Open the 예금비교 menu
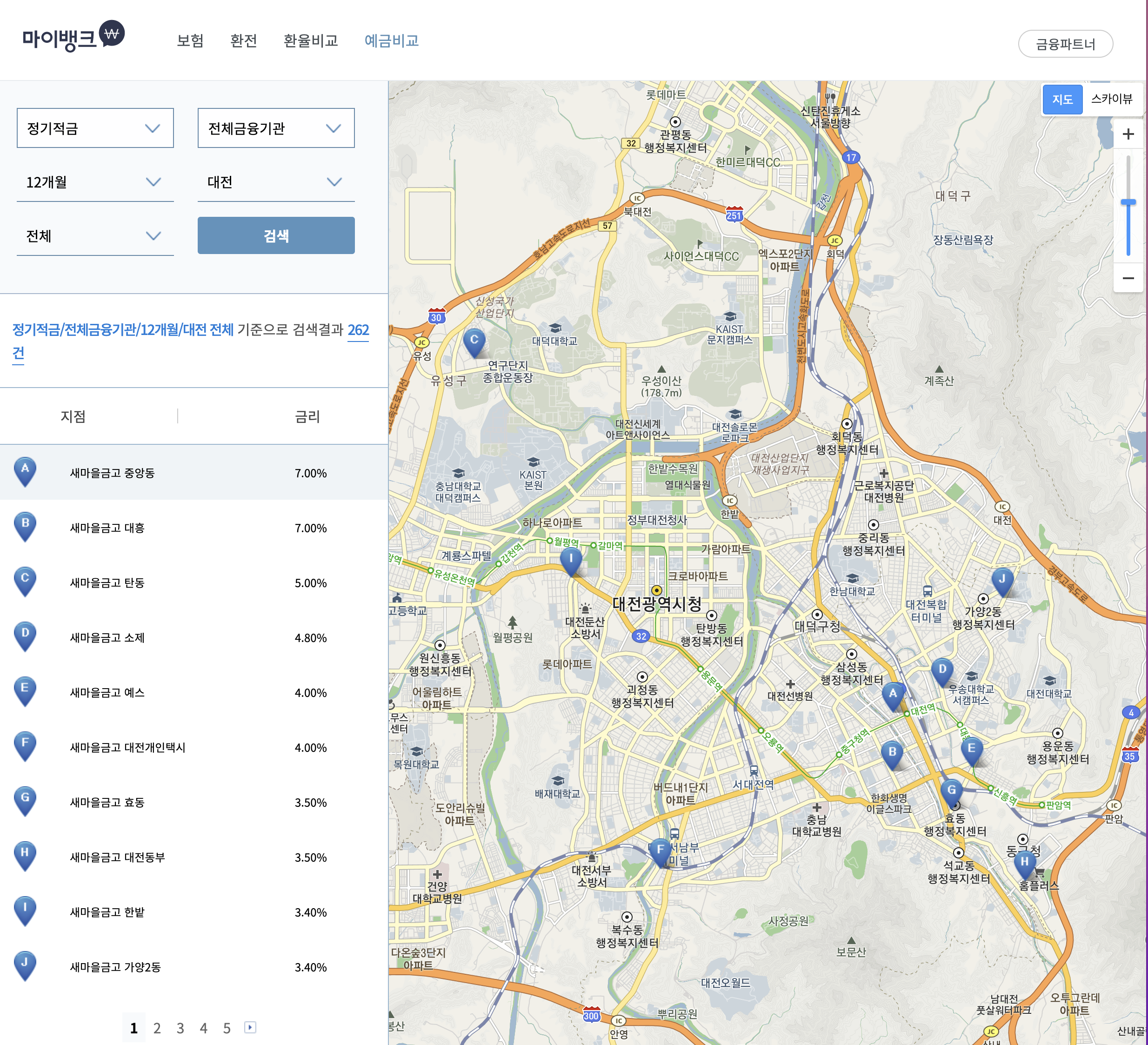Screen dimensions: 1148x1045 click(x=392, y=41)
